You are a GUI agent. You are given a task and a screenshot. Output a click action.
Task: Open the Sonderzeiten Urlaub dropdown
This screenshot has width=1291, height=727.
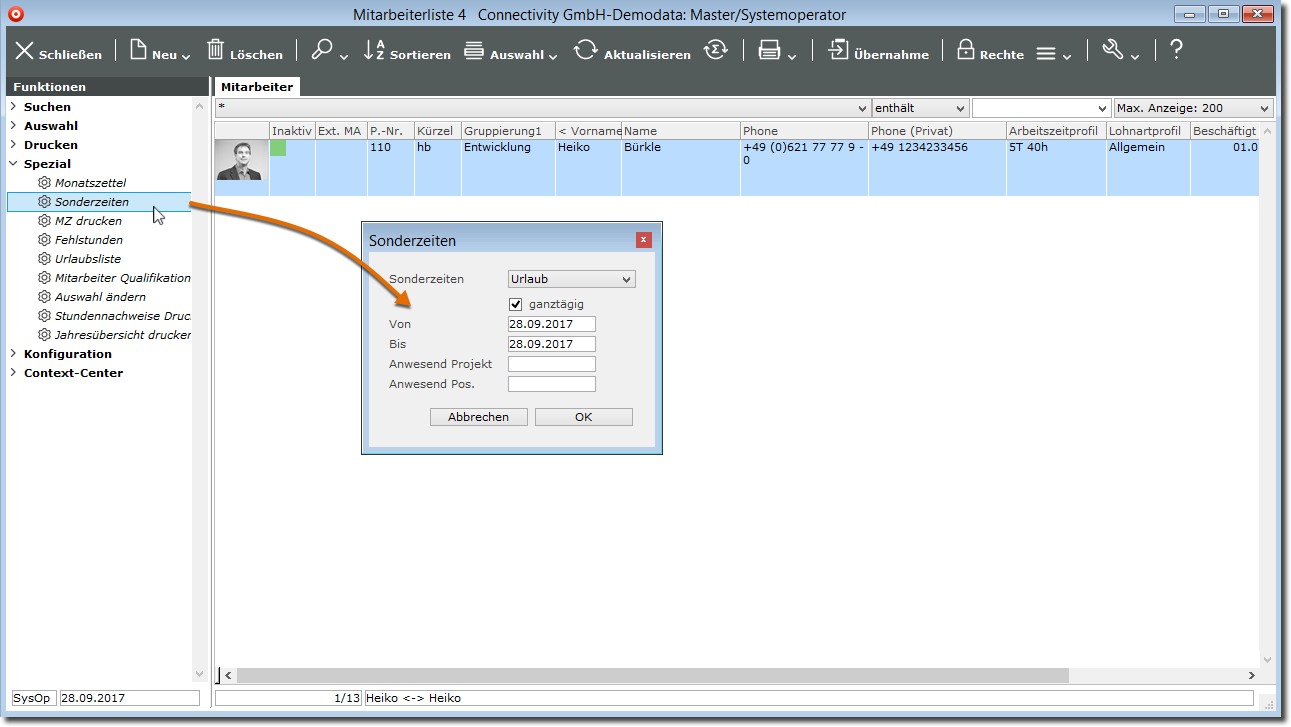[571, 279]
